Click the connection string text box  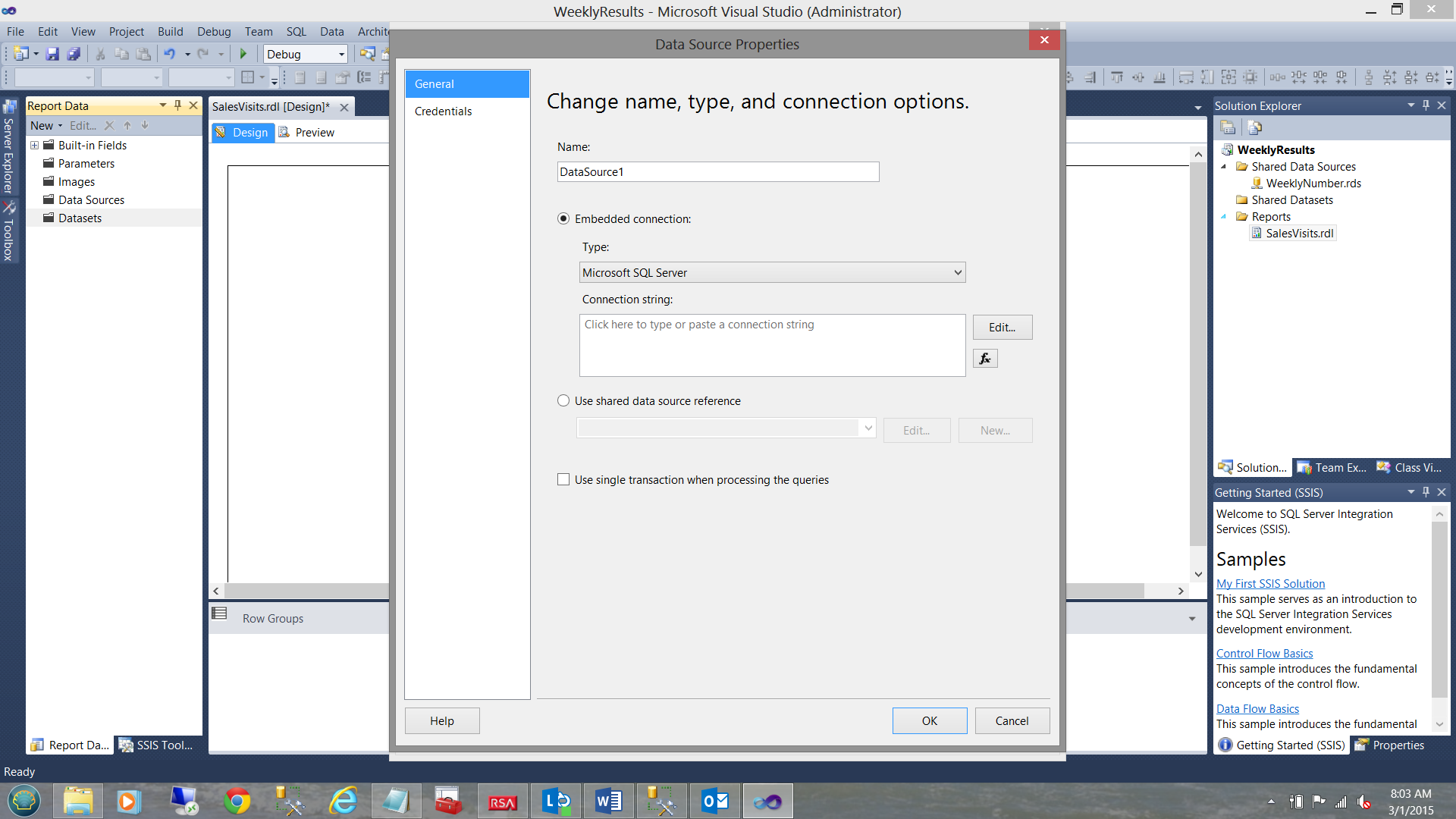pos(771,346)
